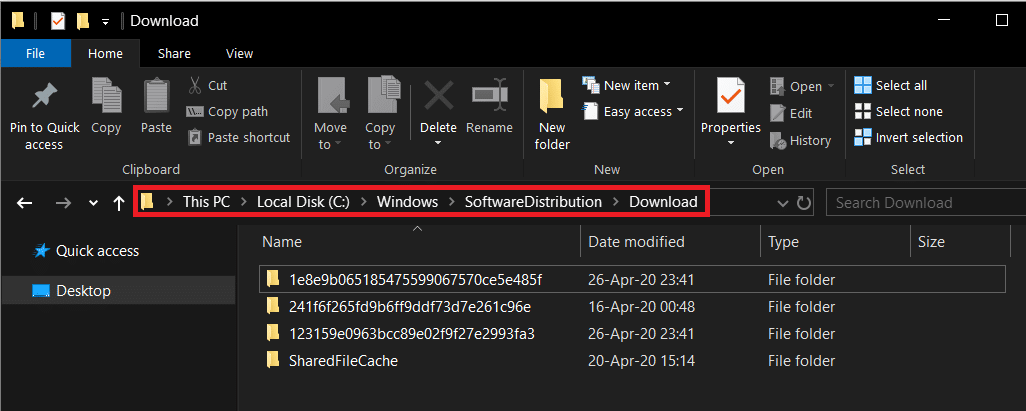This screenshot has width=1026, height=411.
Task: Click the Paste clipboard icon
Action: pyautogui.click(x=156, y=97)
